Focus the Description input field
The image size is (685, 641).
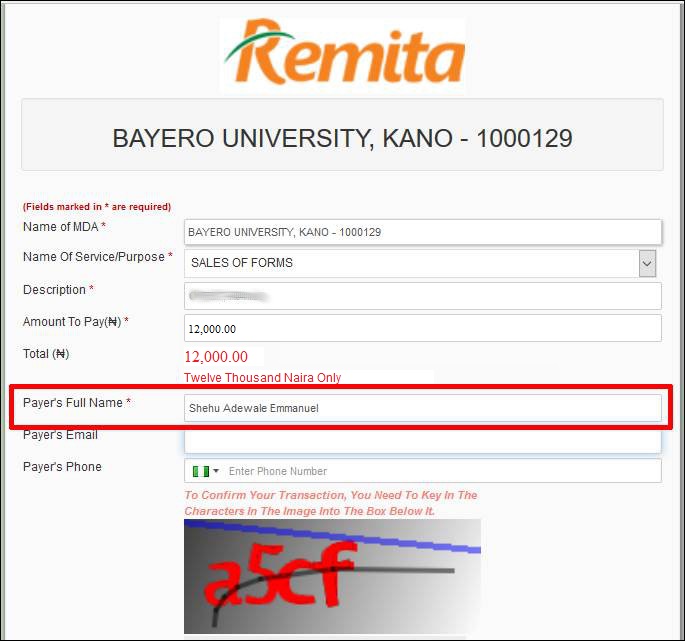tap(422, 296)
